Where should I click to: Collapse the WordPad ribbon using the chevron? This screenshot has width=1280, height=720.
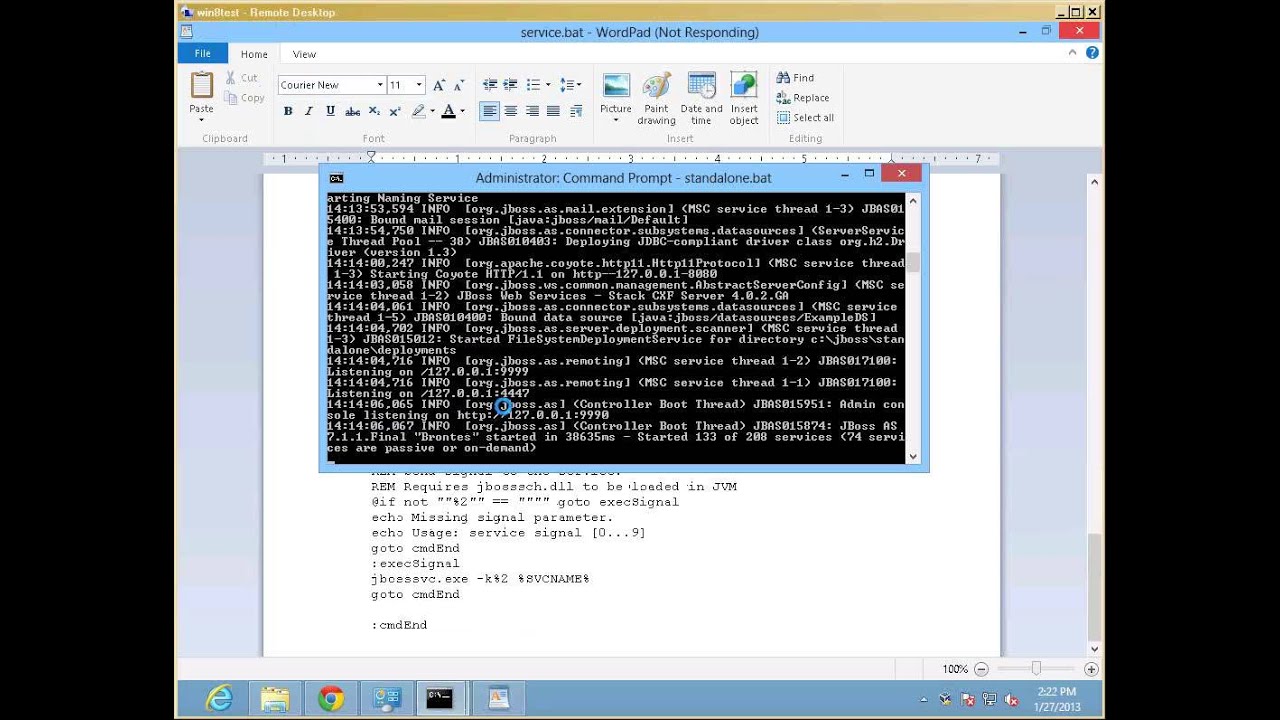point(1075,54)
